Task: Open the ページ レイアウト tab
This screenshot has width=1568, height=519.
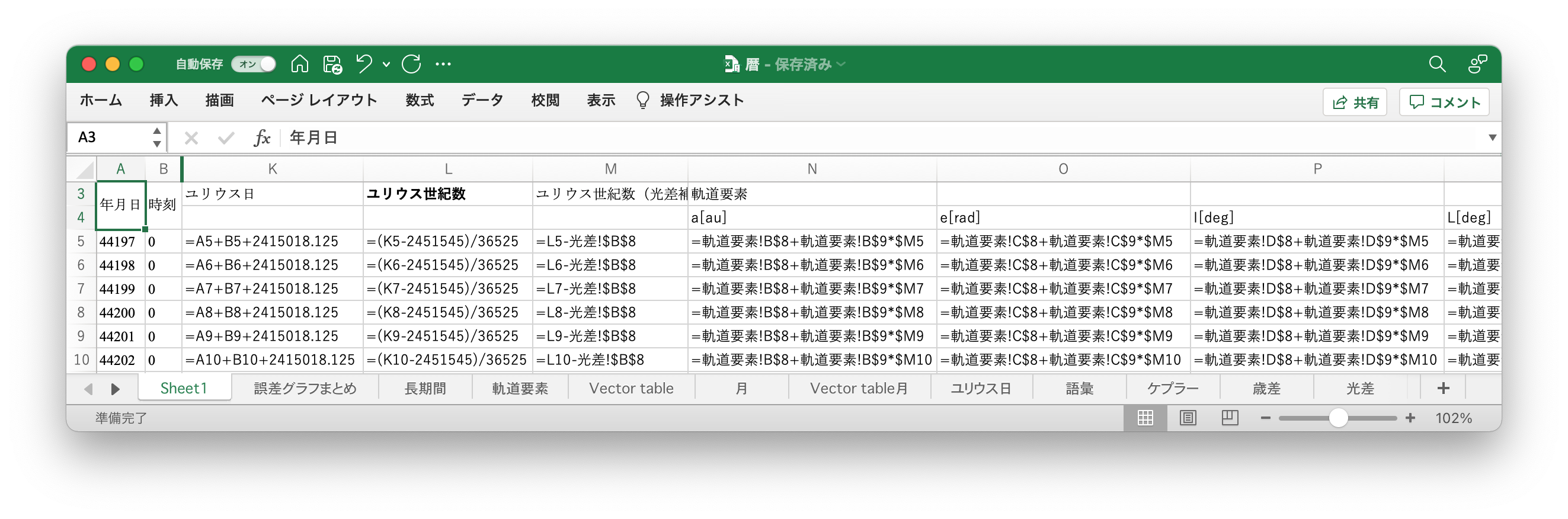Action: (x=319, y=100)
